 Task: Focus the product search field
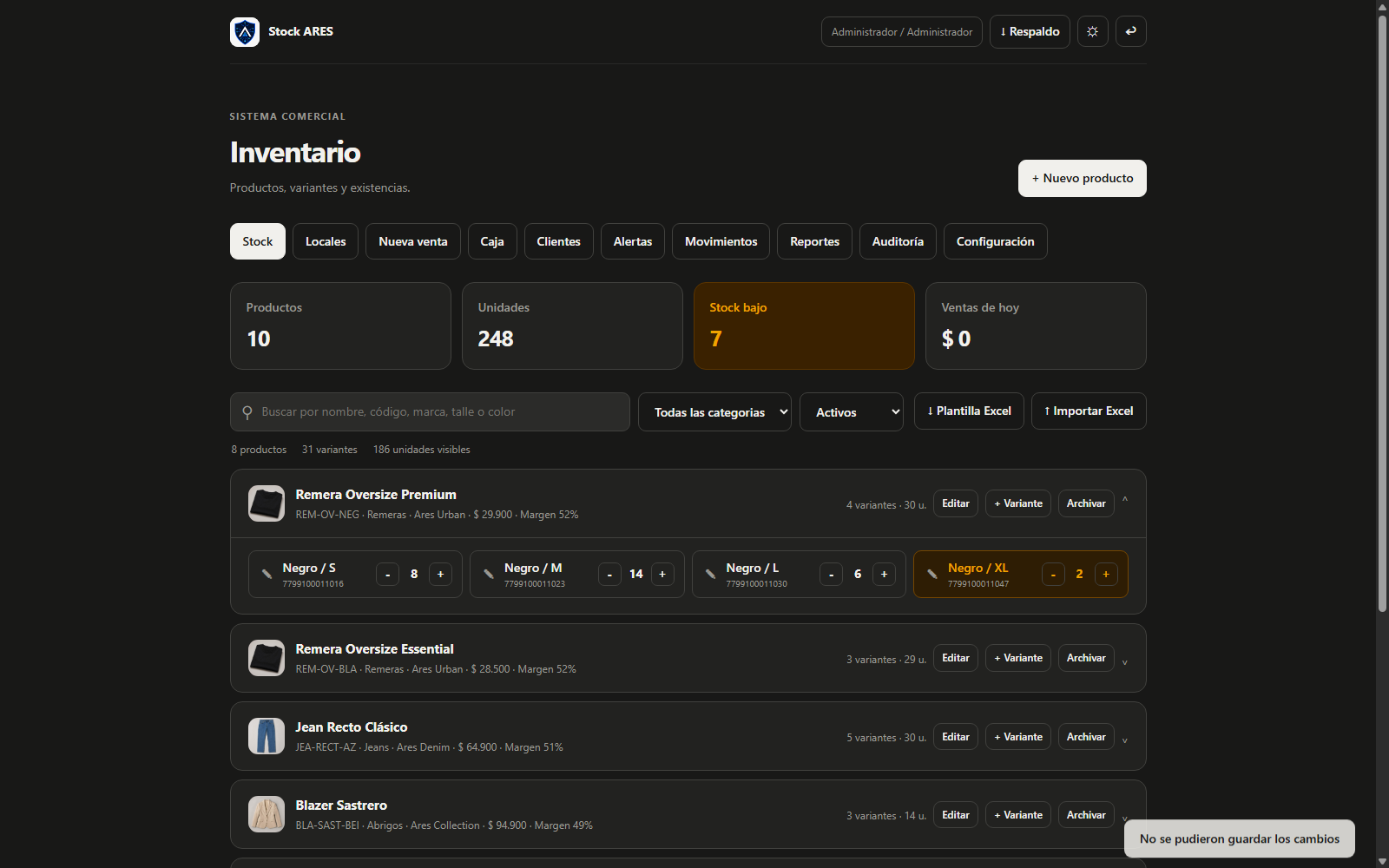430,412
